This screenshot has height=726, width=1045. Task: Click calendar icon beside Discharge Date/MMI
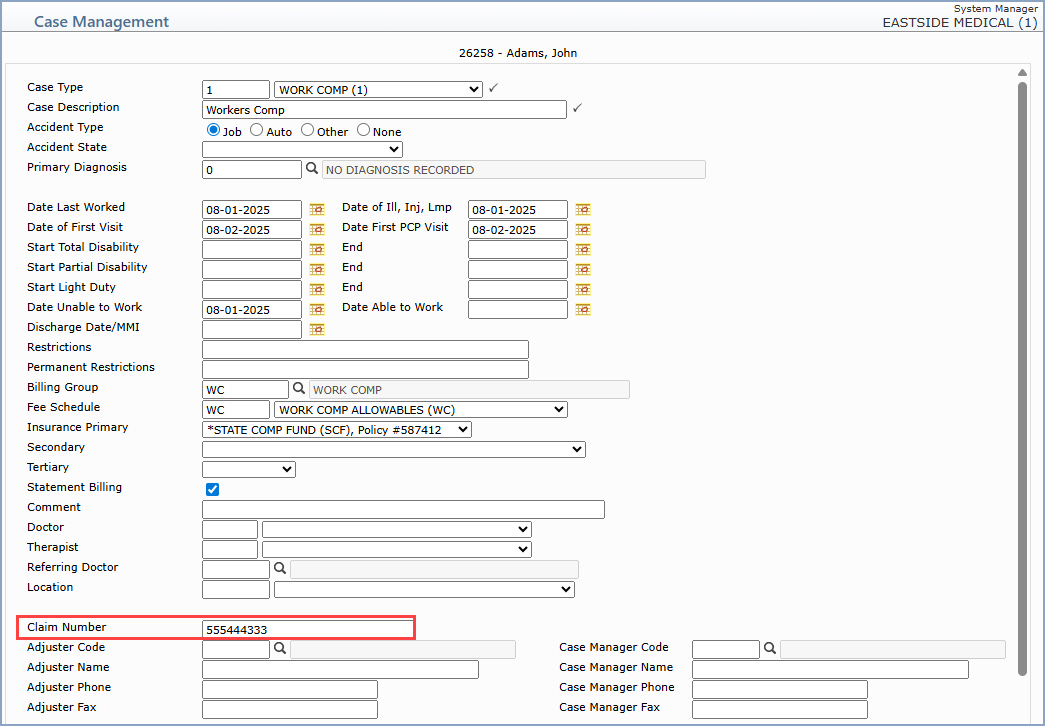317,330
